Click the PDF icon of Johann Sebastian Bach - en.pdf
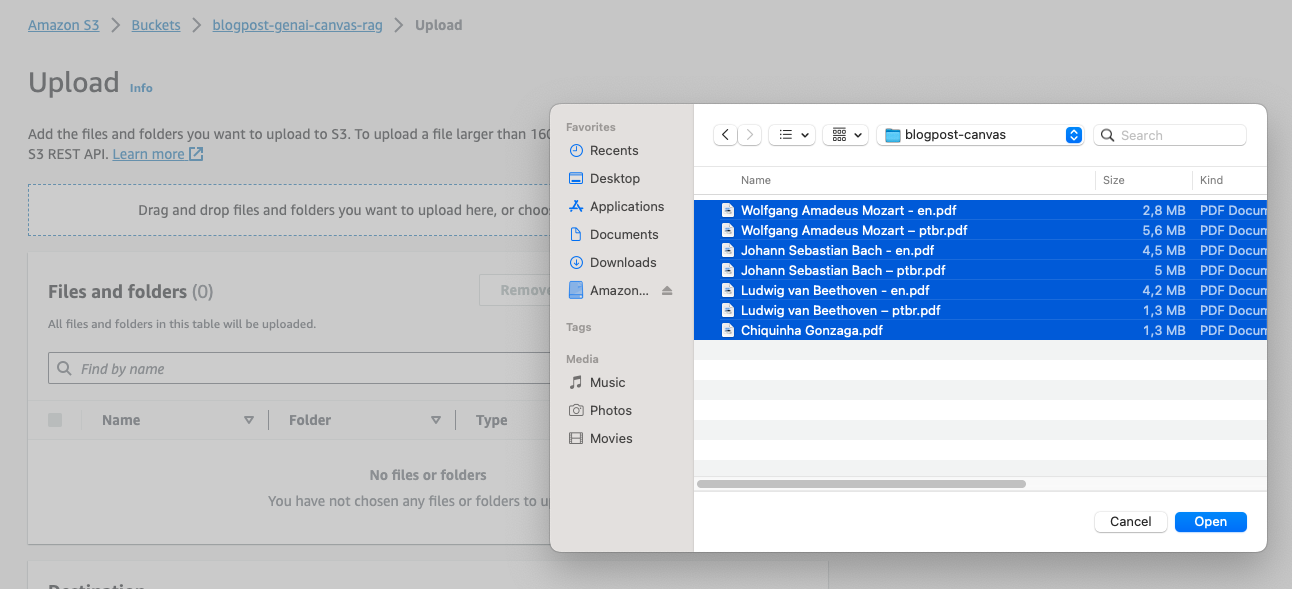 coord(727,250)
